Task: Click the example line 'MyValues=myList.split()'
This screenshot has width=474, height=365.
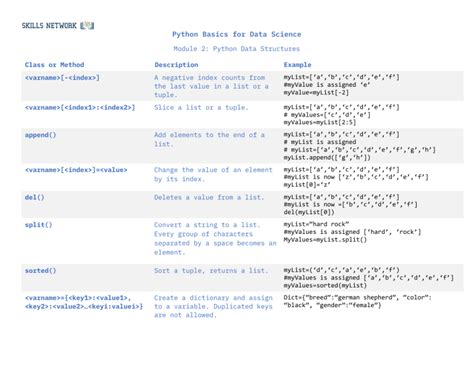Action: 325,240
